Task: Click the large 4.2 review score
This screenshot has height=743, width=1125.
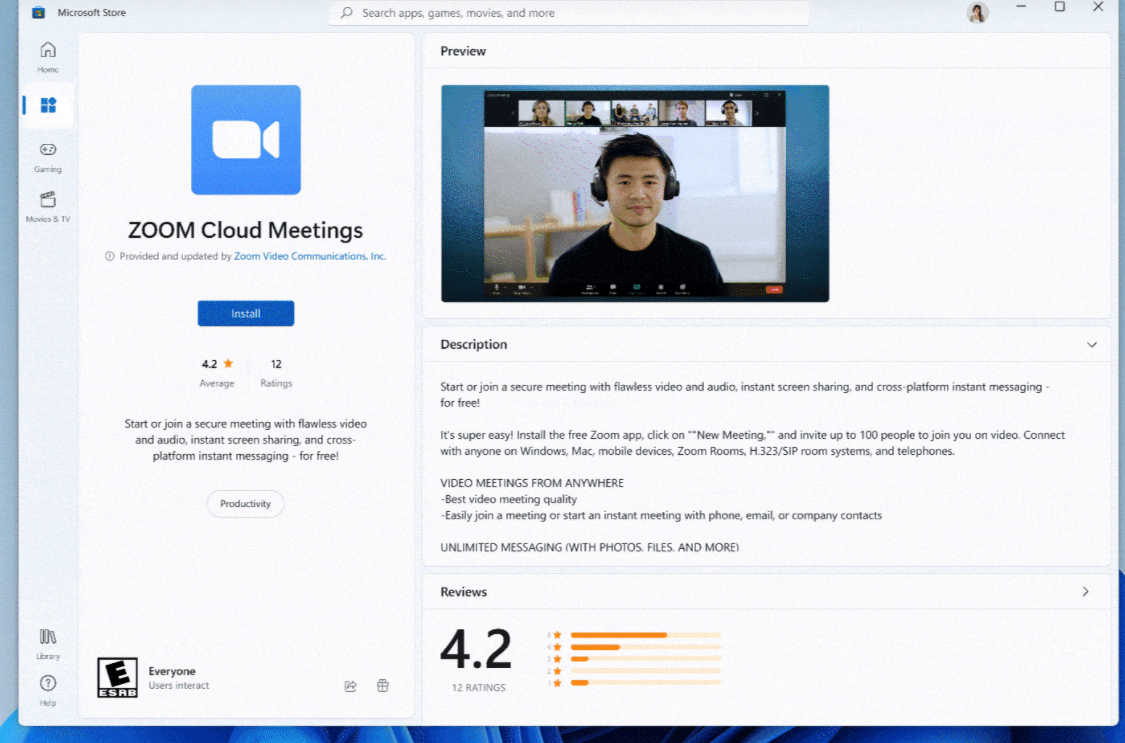Action: click(x=476, y=649)
